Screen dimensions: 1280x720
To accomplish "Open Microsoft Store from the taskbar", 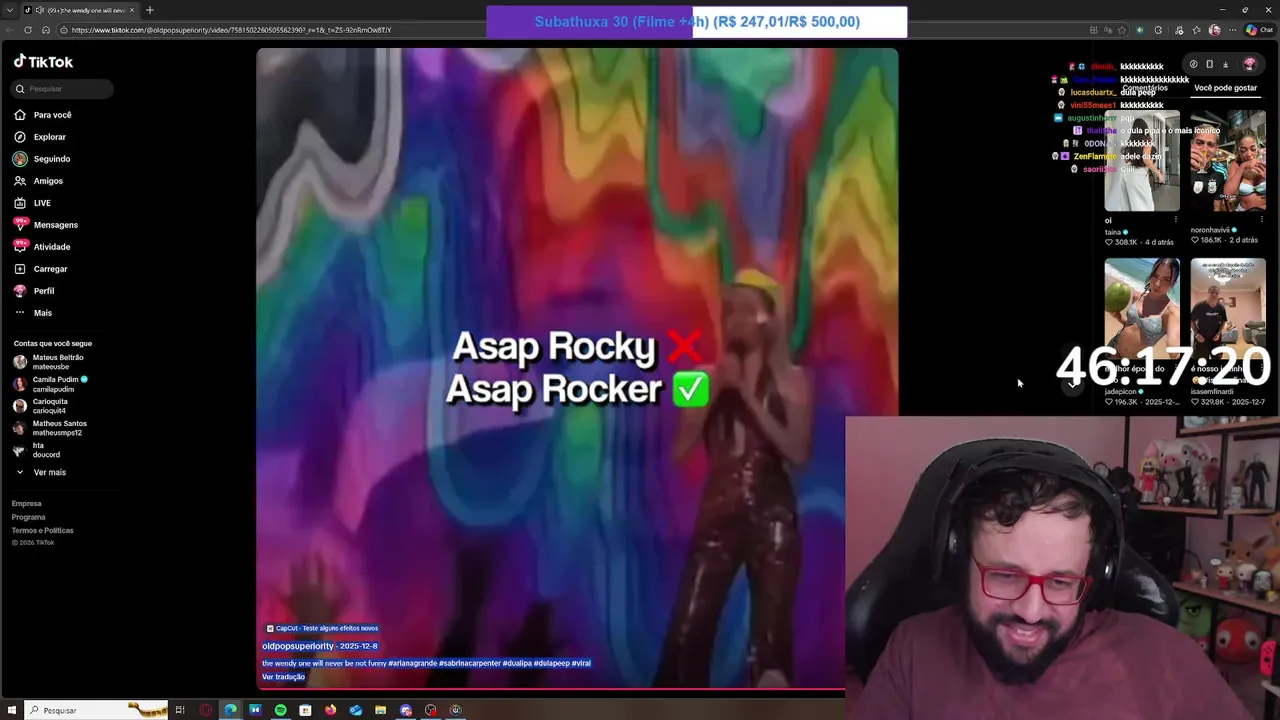I will click(305, 710).
